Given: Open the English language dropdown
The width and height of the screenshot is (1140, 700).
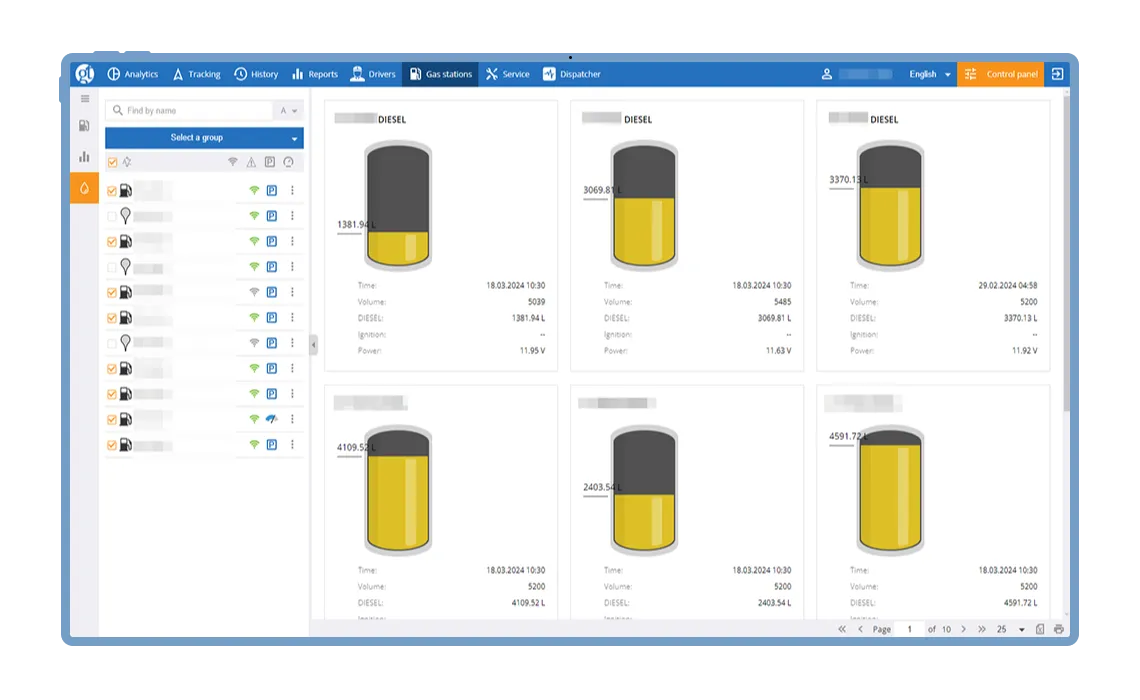Looking at the screenshot, I should (x=929, y=74).
